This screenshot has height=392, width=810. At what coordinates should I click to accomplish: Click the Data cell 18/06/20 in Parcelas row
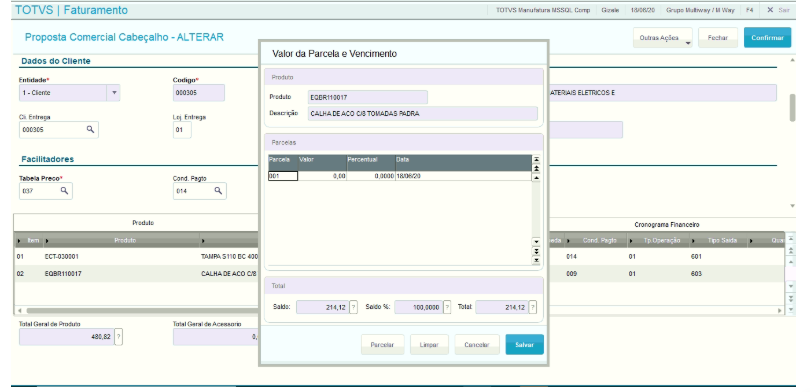pos(463,176)
